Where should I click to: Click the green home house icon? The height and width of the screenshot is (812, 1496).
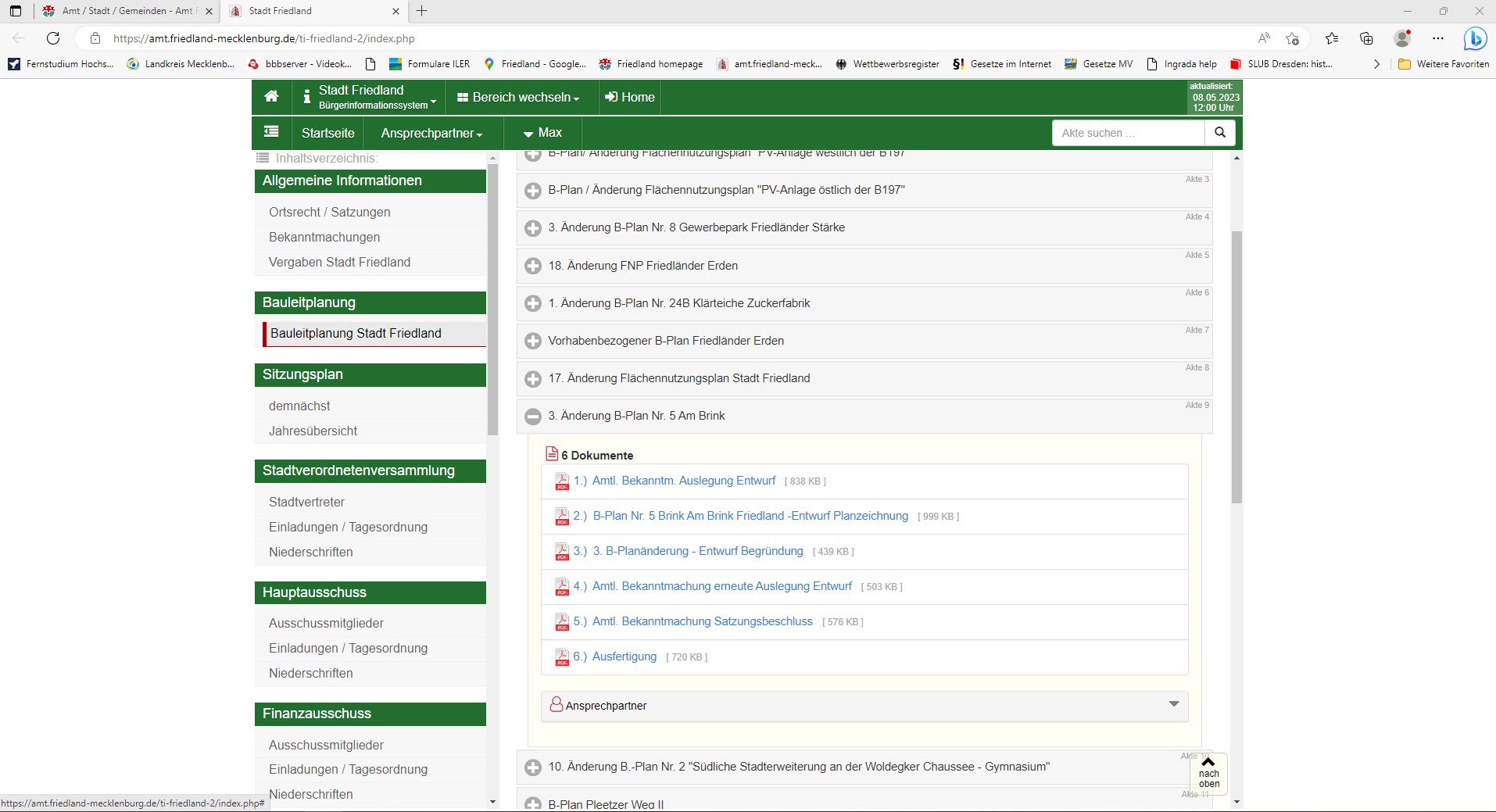271,96
